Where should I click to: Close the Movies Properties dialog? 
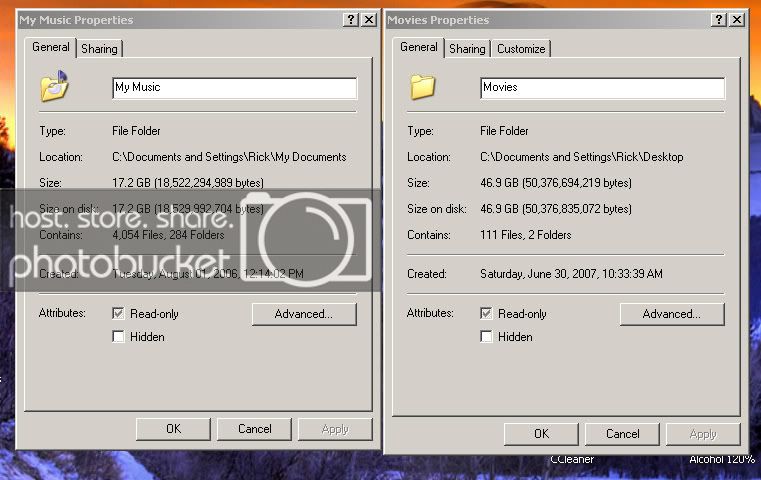pyautogui.click(x=737, y=20)
